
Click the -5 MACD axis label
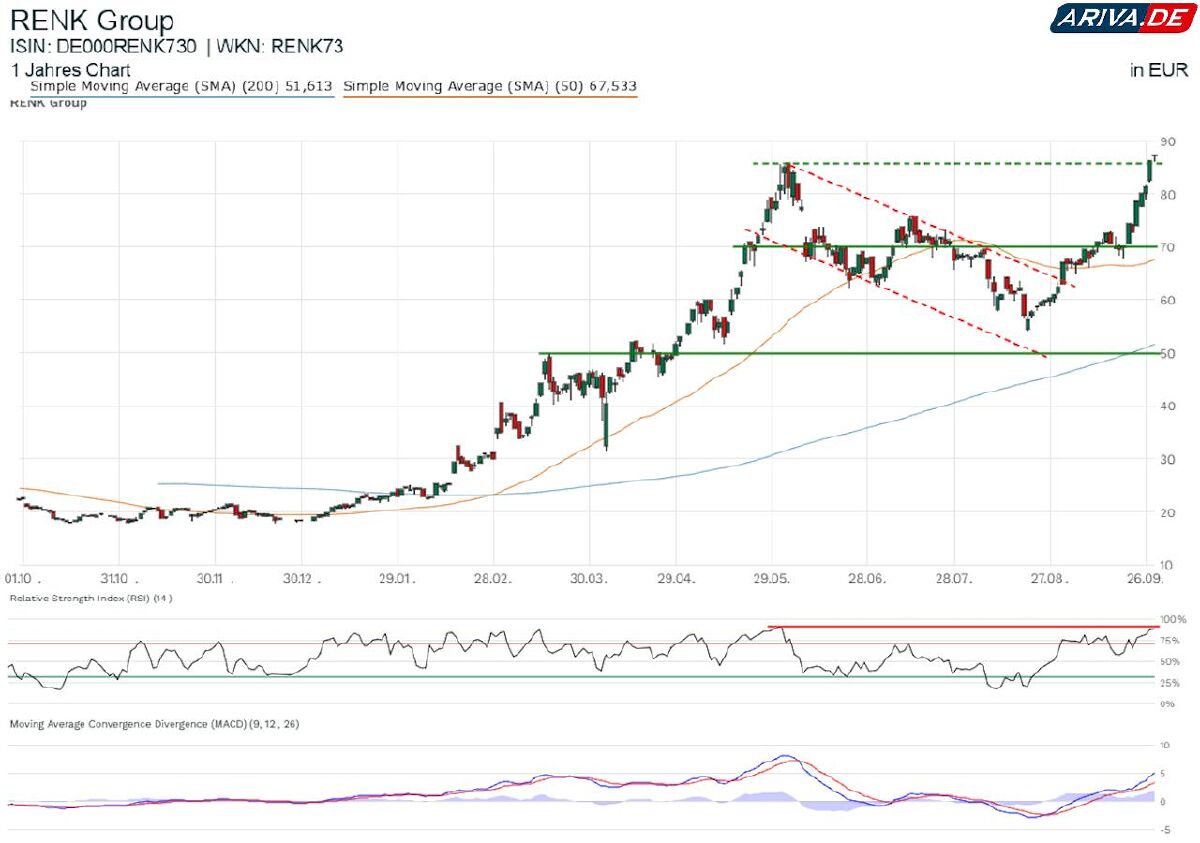pyautogui.click(x=1164, y=829)
